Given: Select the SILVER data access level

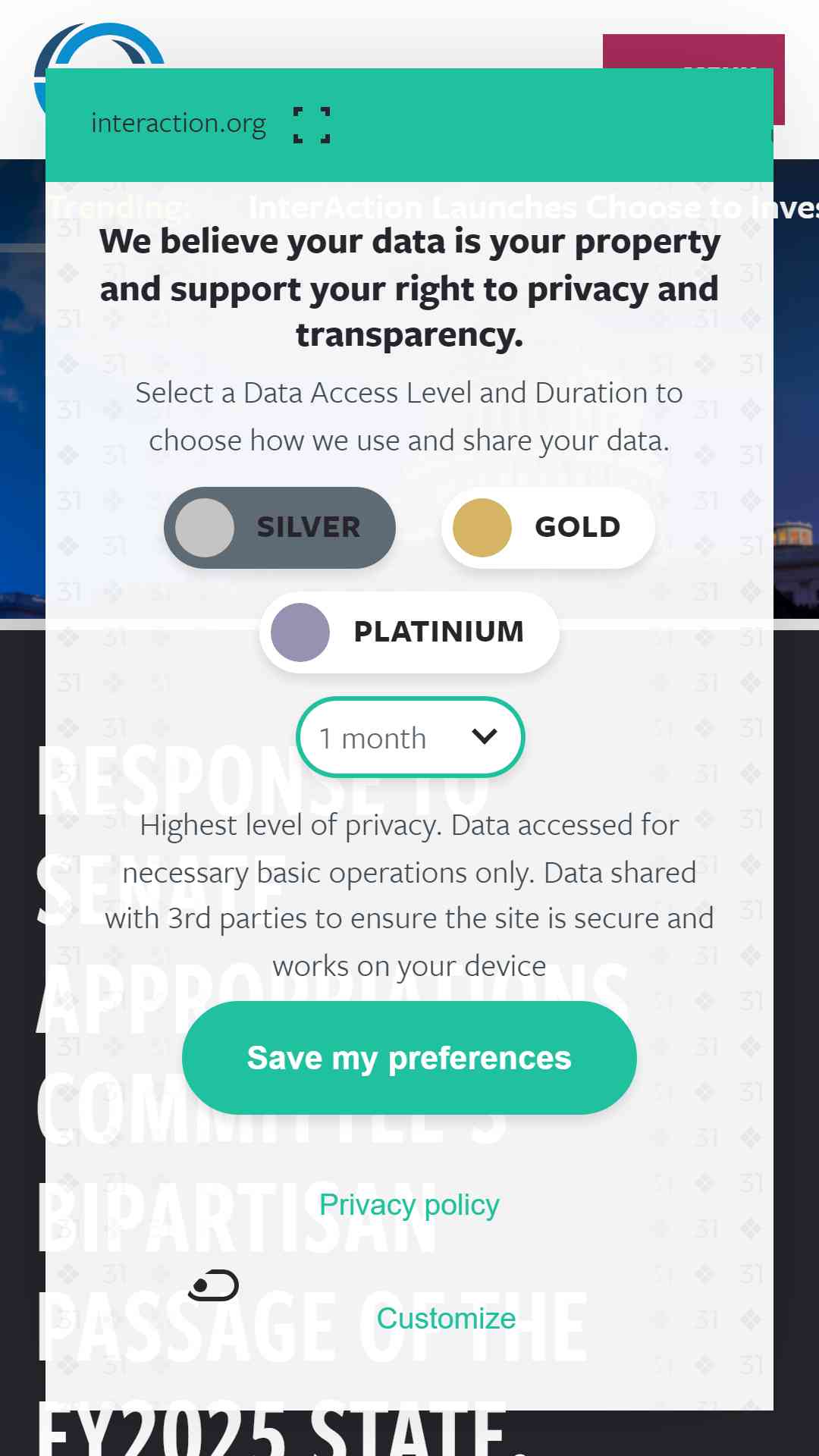Looking at the screenshot, I should 280,528.
